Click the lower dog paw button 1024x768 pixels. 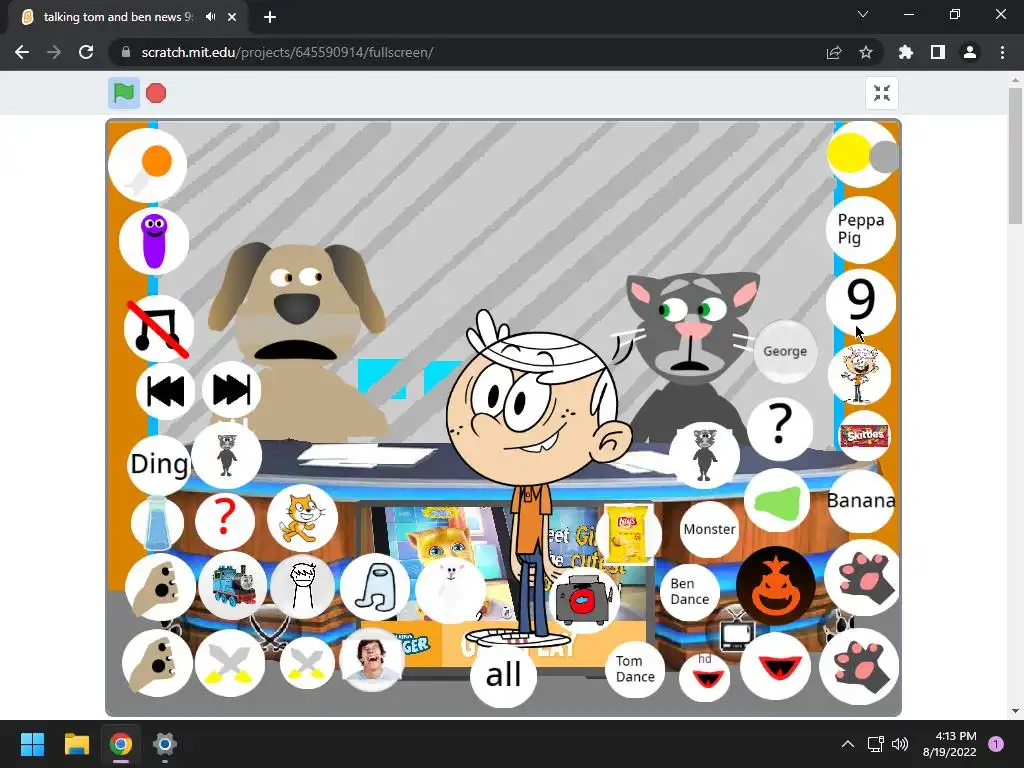(157, 664)
